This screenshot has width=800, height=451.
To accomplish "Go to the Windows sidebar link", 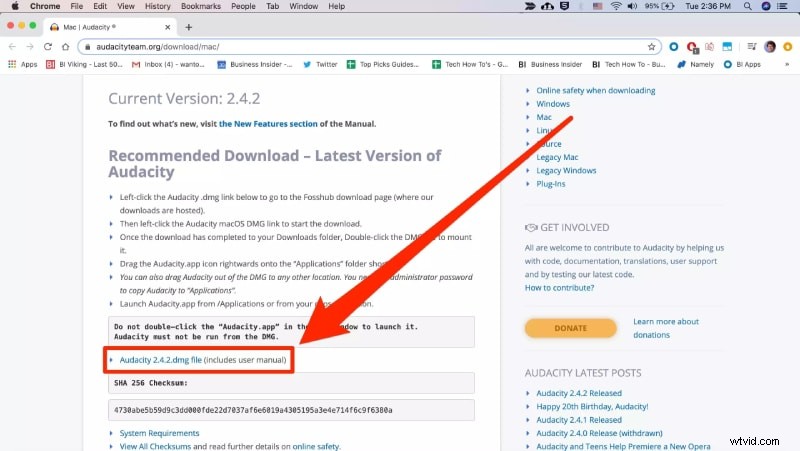I will click(553, 104).
